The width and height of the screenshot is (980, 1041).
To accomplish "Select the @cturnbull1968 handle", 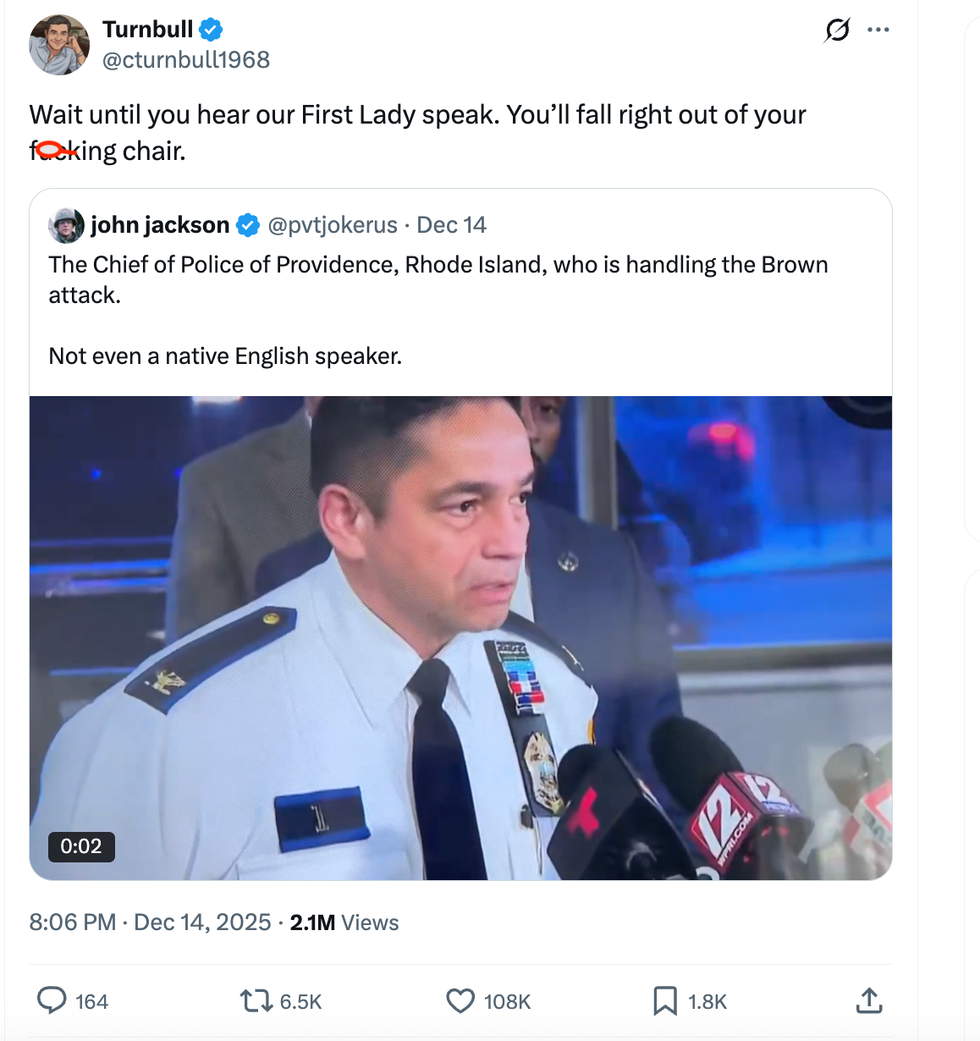I will tap(185, 60).
